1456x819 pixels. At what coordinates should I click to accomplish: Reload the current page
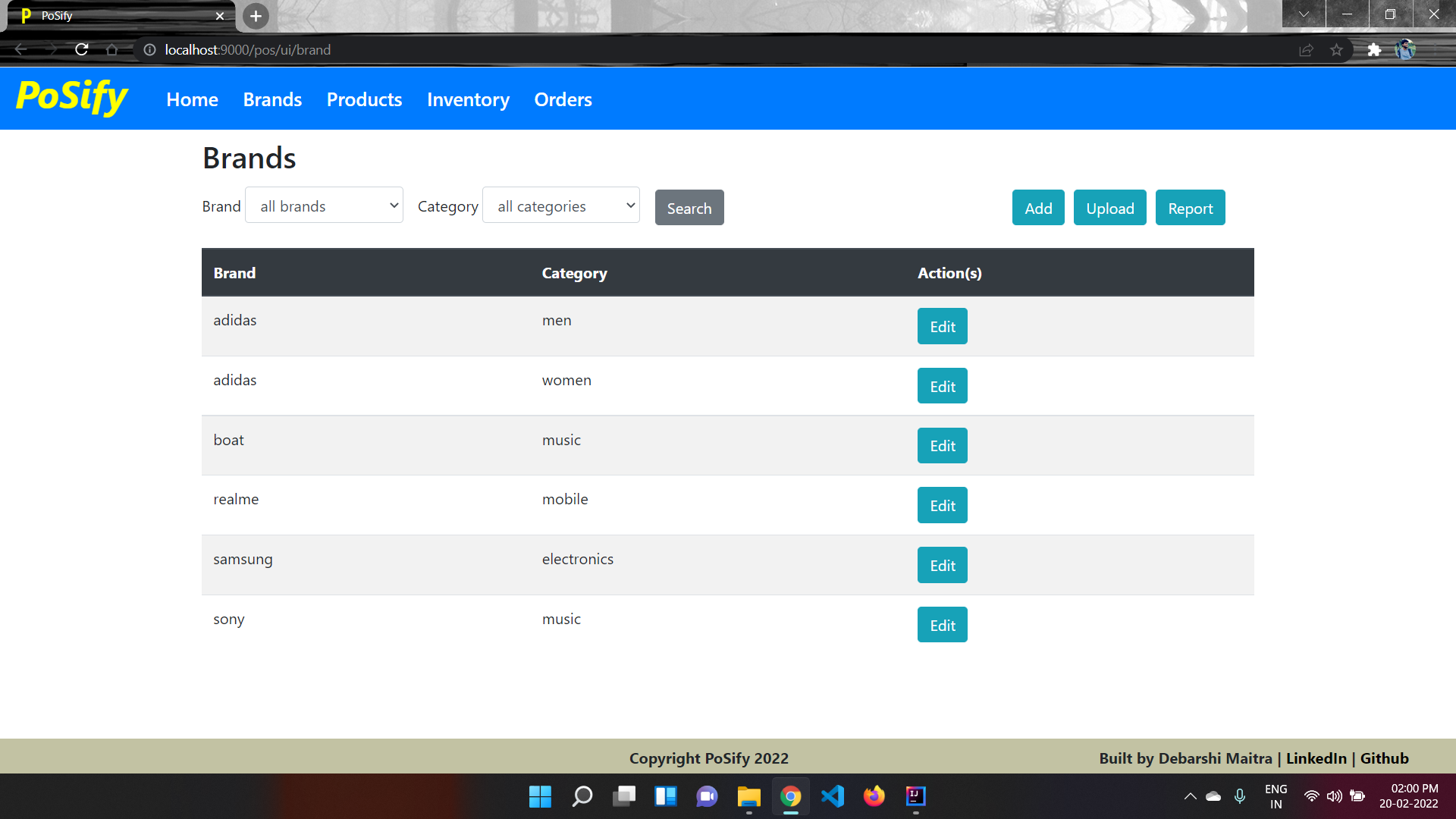81,49
